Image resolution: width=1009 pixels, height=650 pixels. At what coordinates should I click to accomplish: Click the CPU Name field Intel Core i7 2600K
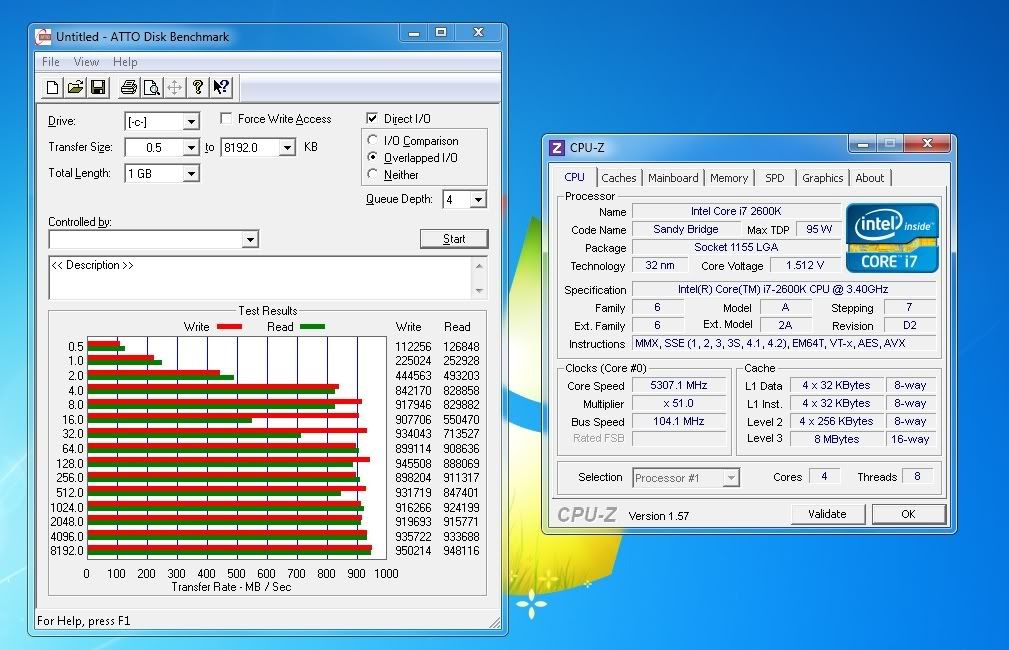tap(736, 211)
